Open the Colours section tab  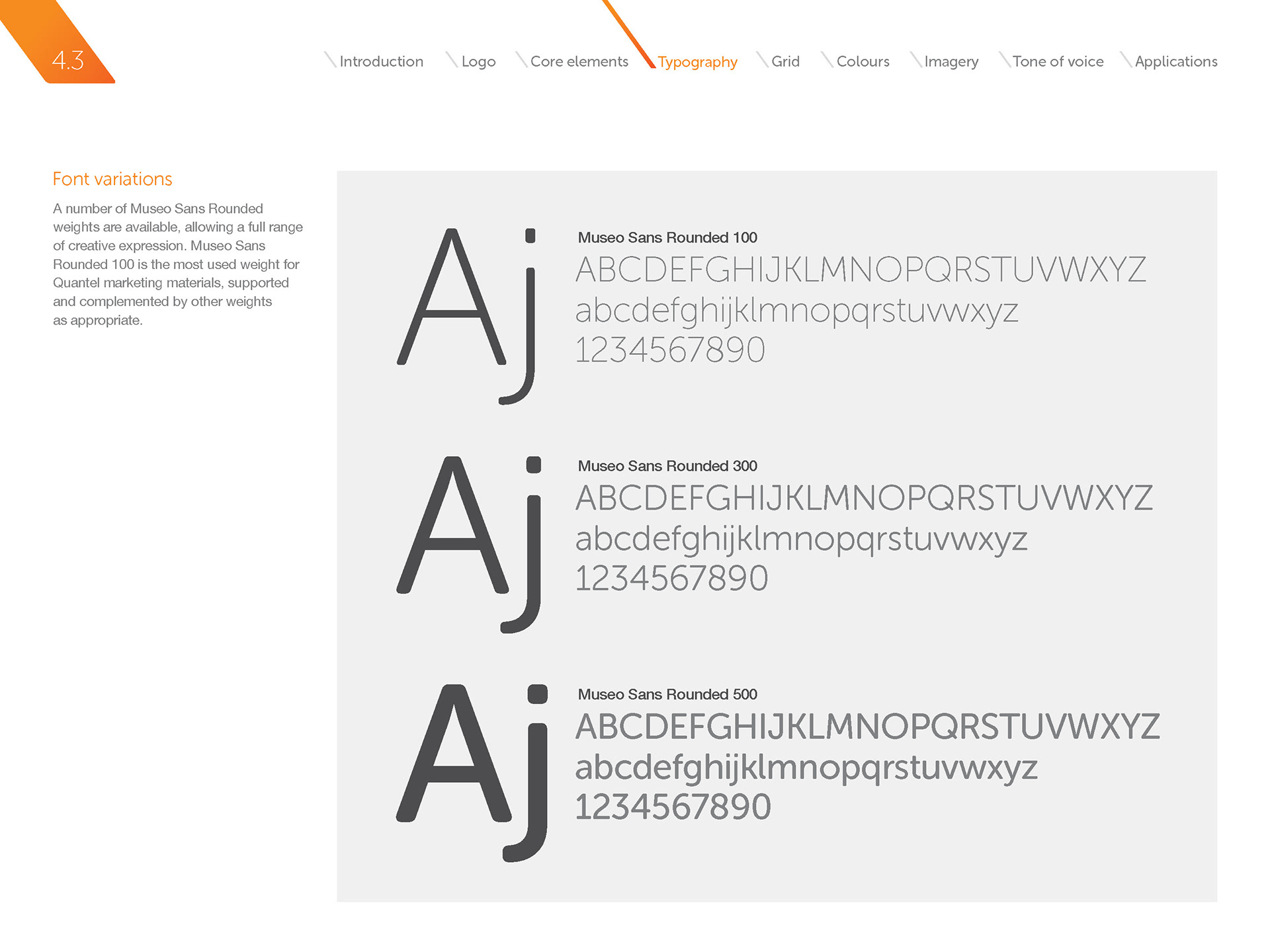tap(863, 61)
